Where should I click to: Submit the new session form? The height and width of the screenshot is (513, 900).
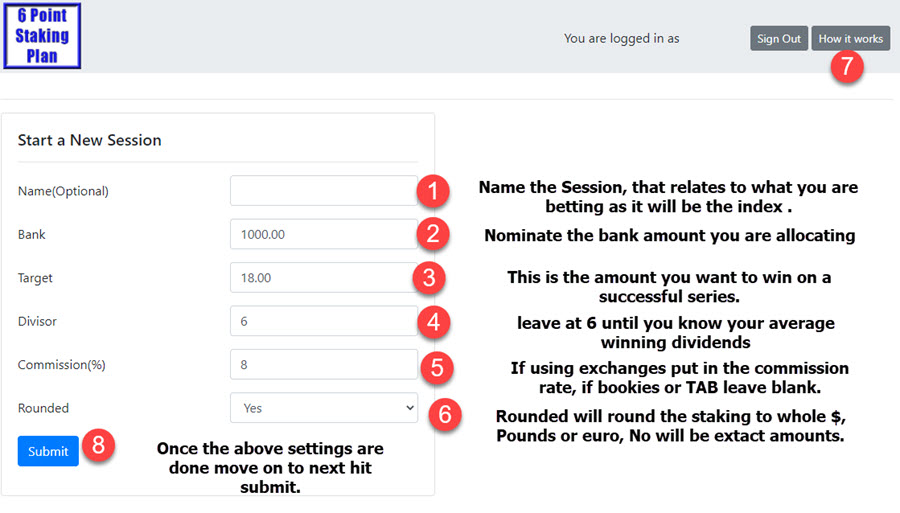coord(48,451)
